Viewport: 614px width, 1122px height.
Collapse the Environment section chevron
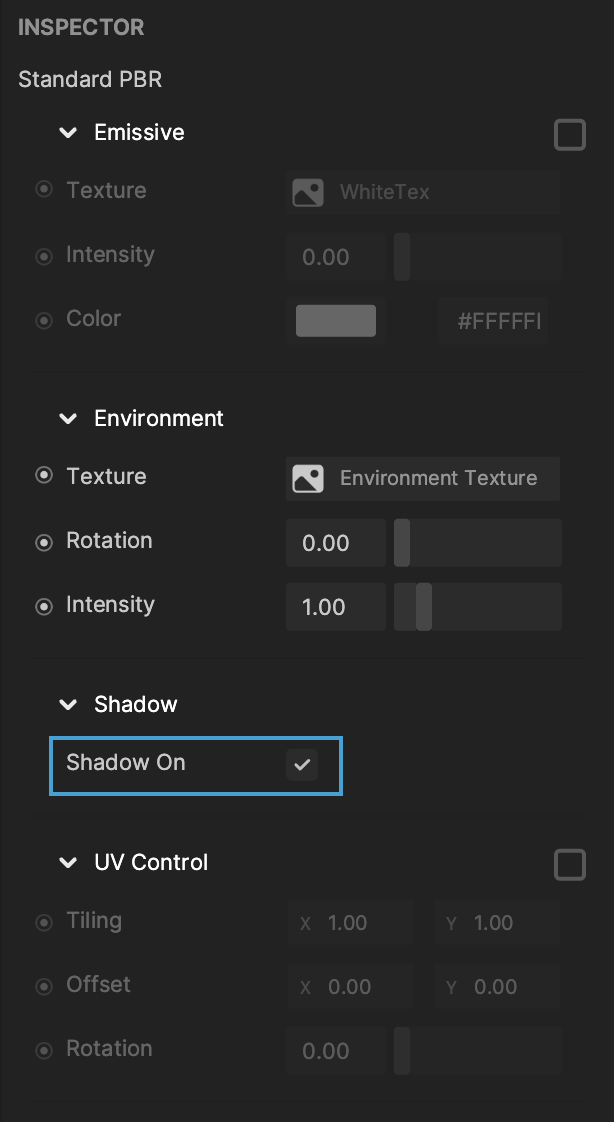click(68, 419)
